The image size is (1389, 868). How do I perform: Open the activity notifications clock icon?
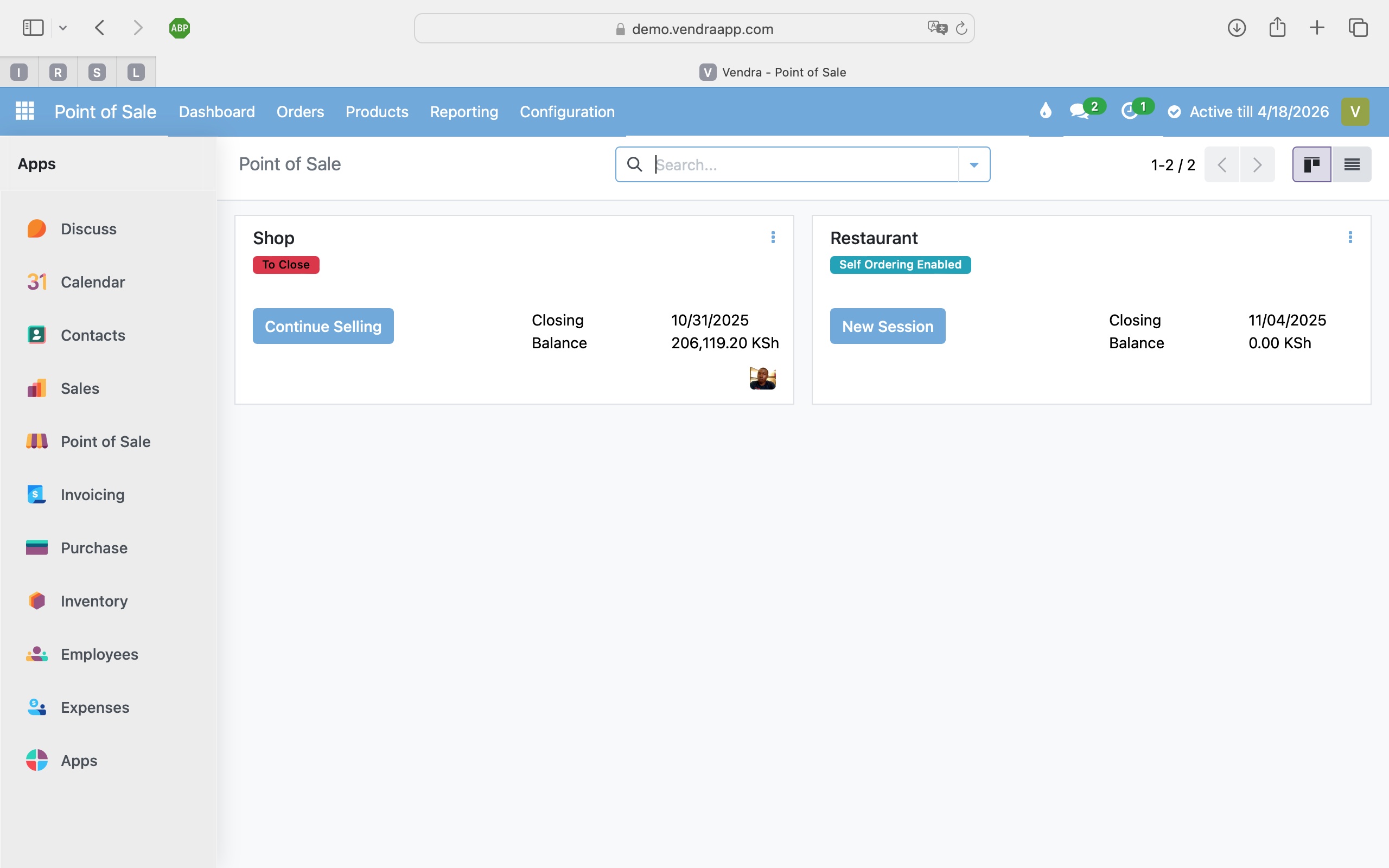point(1130,111)
